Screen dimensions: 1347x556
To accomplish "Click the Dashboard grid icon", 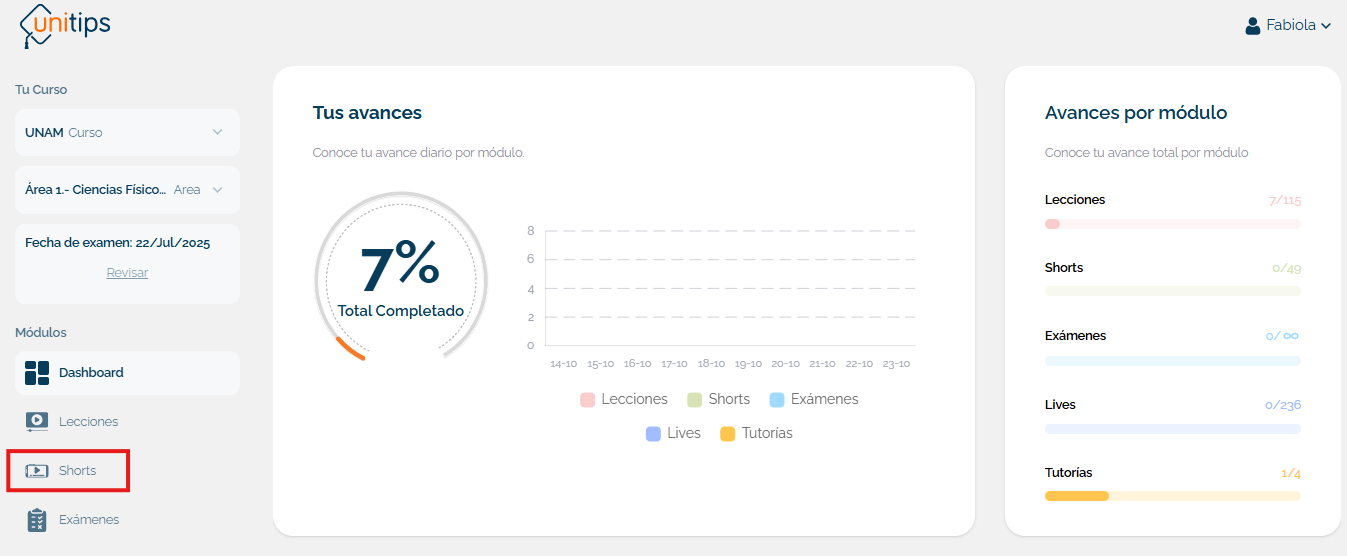I will (x=37, y=373).
